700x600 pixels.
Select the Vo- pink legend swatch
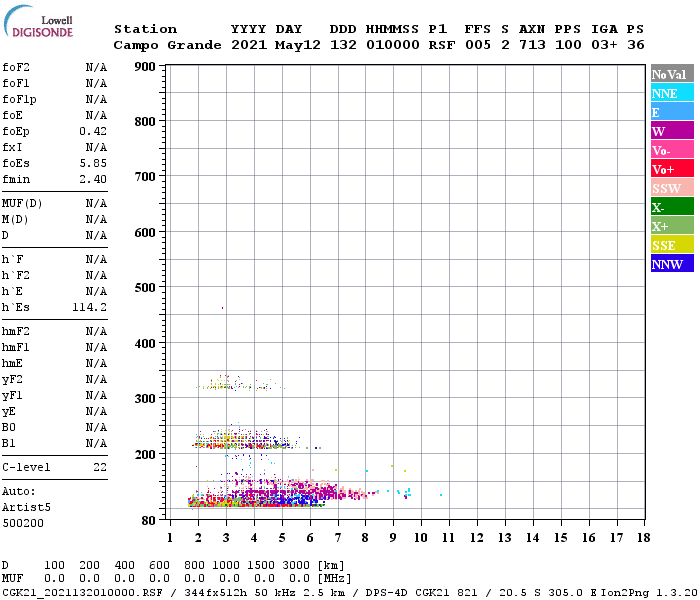672,150
